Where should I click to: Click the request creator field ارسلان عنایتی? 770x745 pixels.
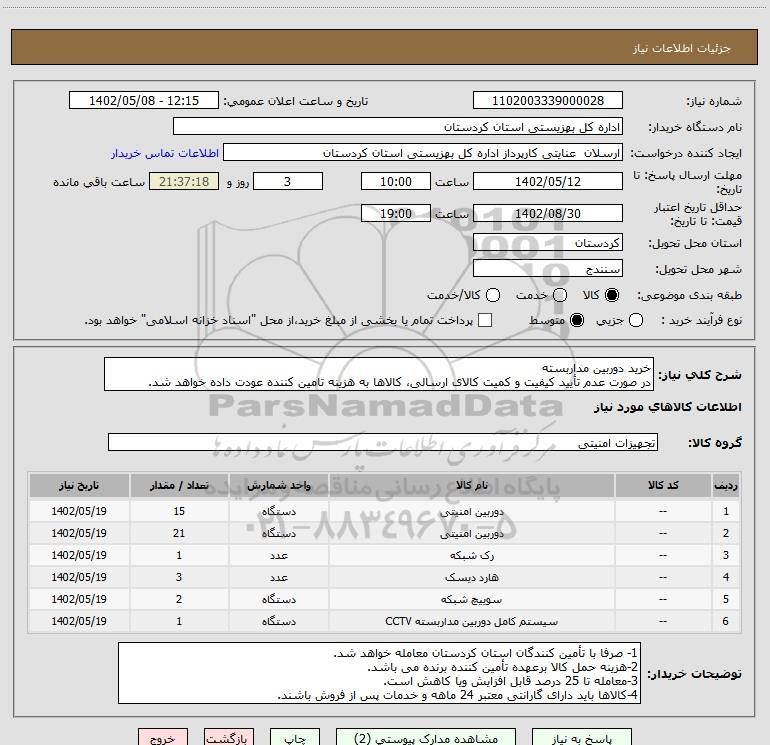tap(423, 152)
